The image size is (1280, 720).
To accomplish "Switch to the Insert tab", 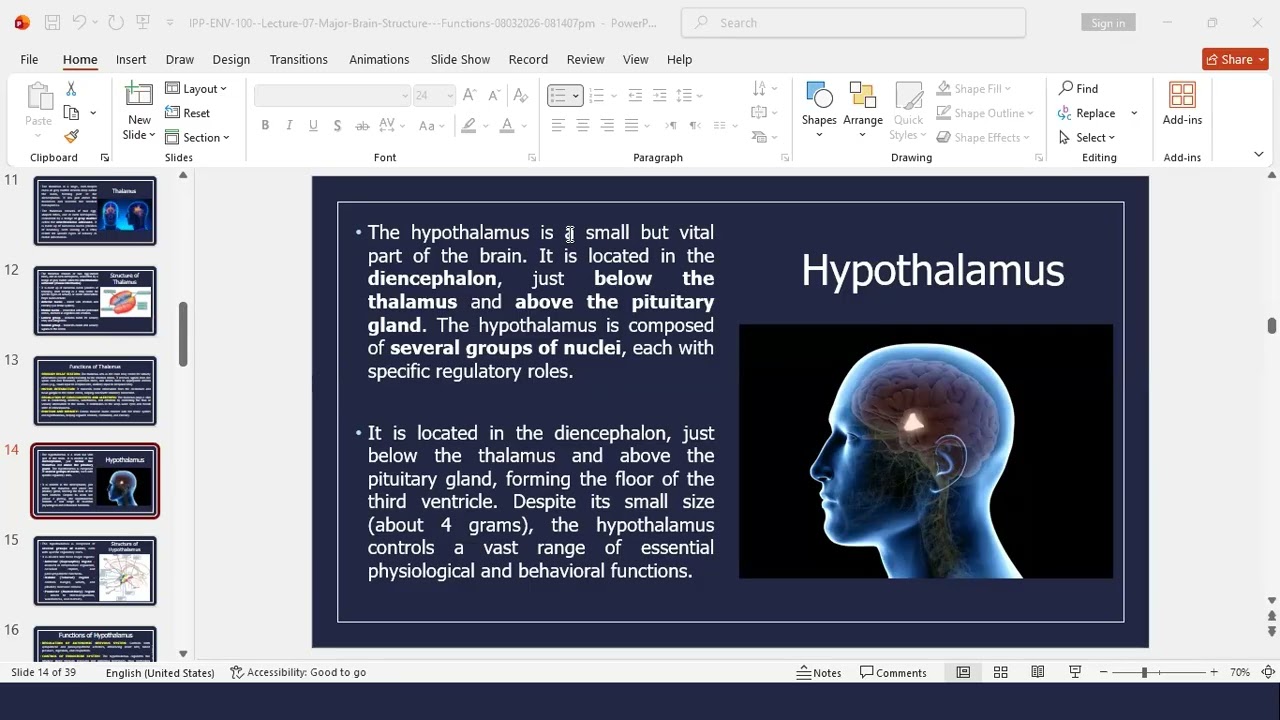I will pyautogui.click(x=131, y=59).
